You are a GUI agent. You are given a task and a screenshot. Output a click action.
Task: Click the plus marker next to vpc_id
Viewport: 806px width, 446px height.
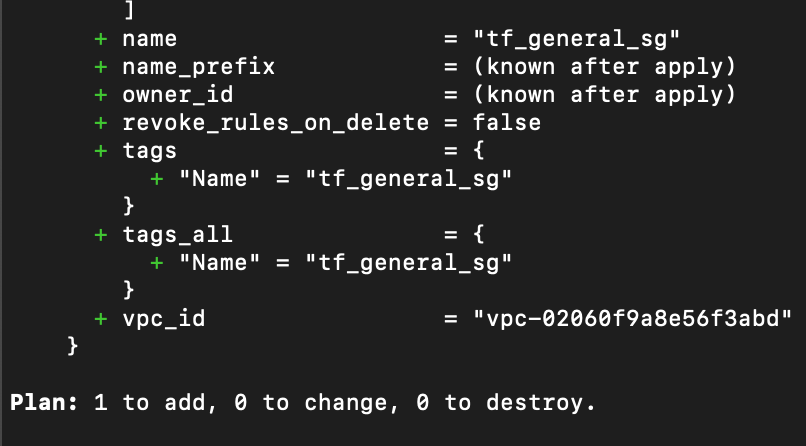click(101, 319)
